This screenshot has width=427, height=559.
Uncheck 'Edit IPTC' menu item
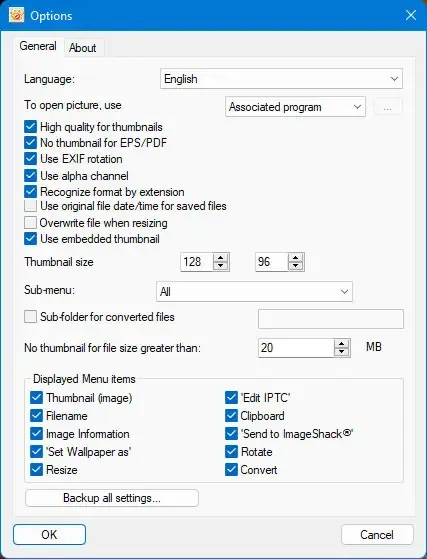point(231,398)
